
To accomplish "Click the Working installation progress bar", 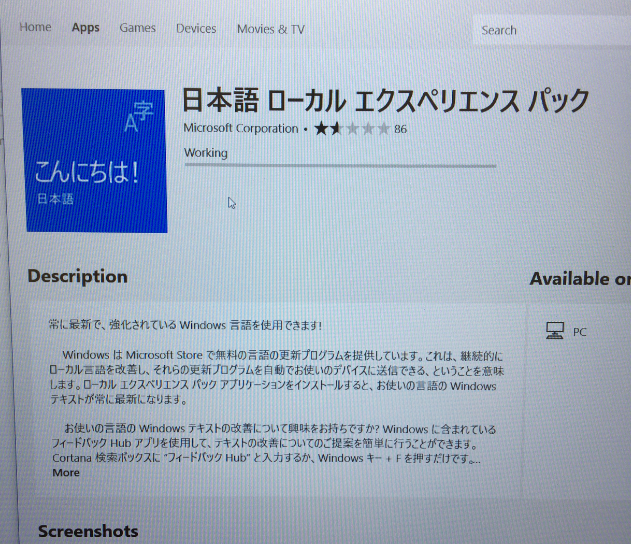I will pos(340,165).
